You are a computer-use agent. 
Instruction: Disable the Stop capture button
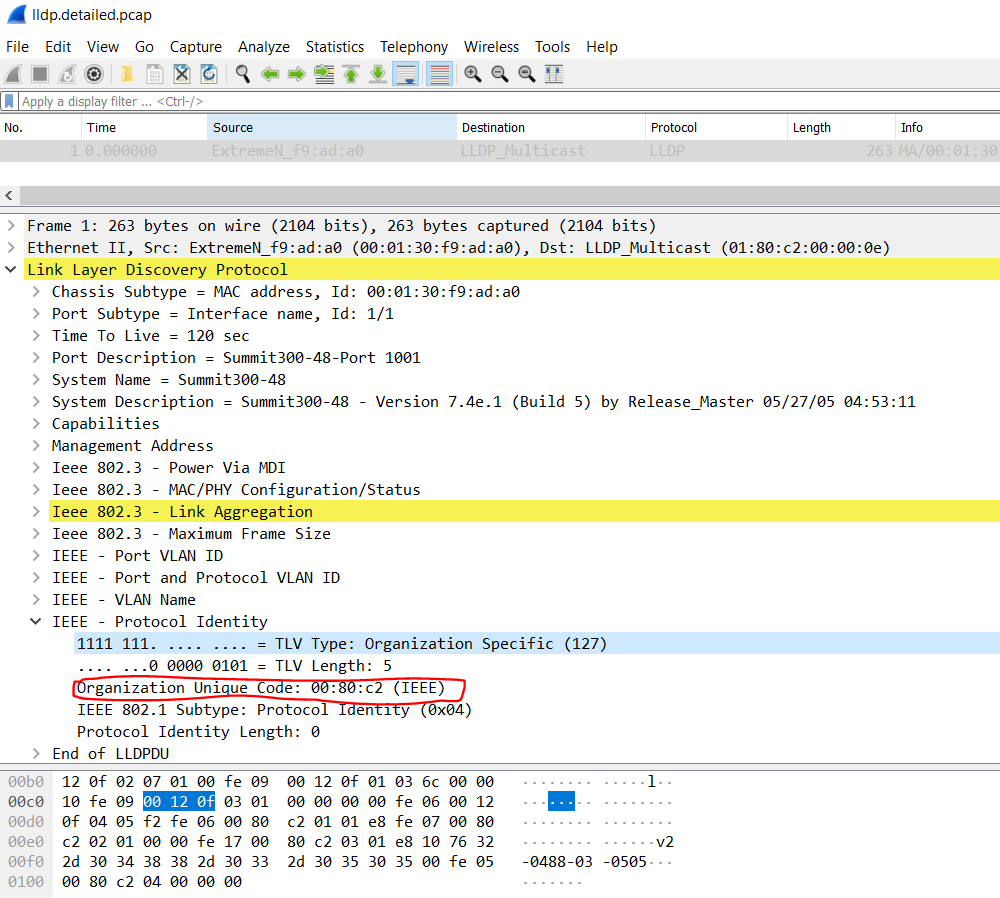pos(39,73)
